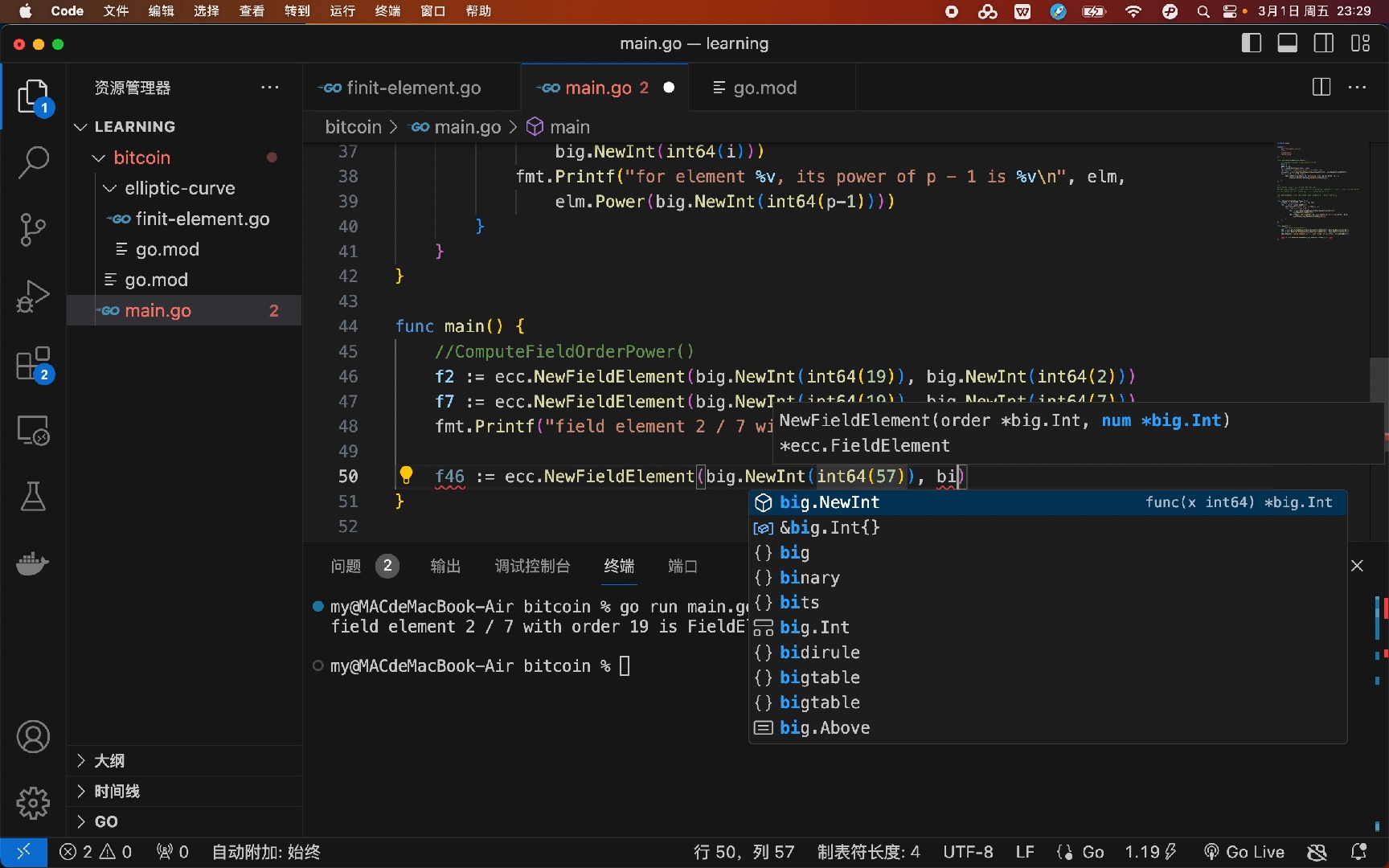Screen dimensions: 1389x868
Task: Open the Testing flask view
Action: click(33, 497)
